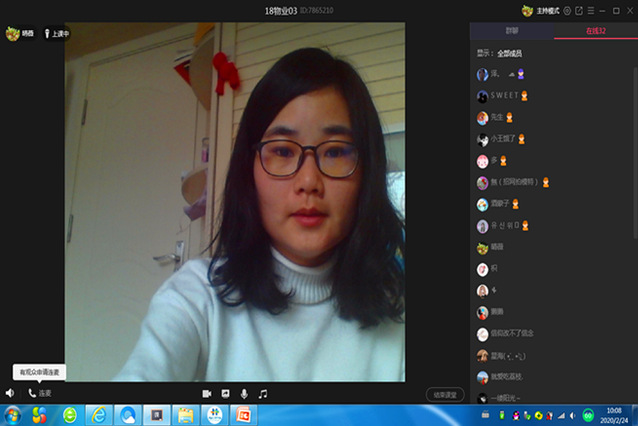Click the 连麦 phone button

click(x=39, y=393)
